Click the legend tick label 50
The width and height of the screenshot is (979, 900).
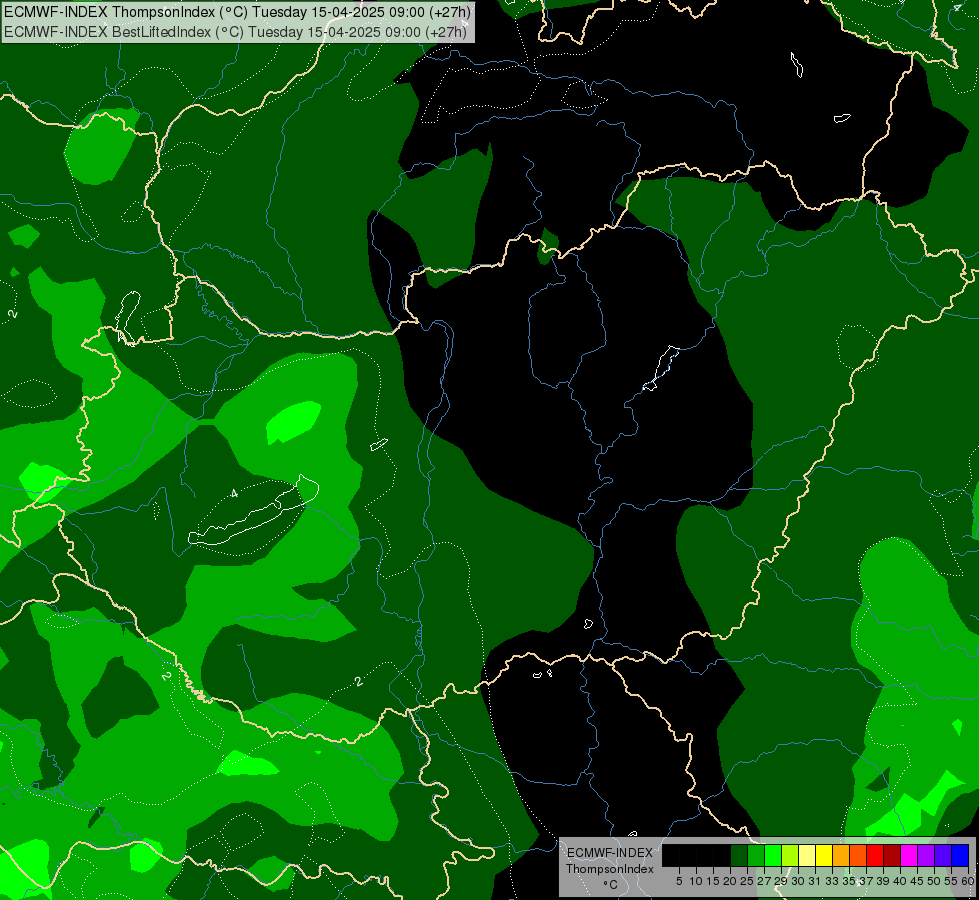pos(934,881)
